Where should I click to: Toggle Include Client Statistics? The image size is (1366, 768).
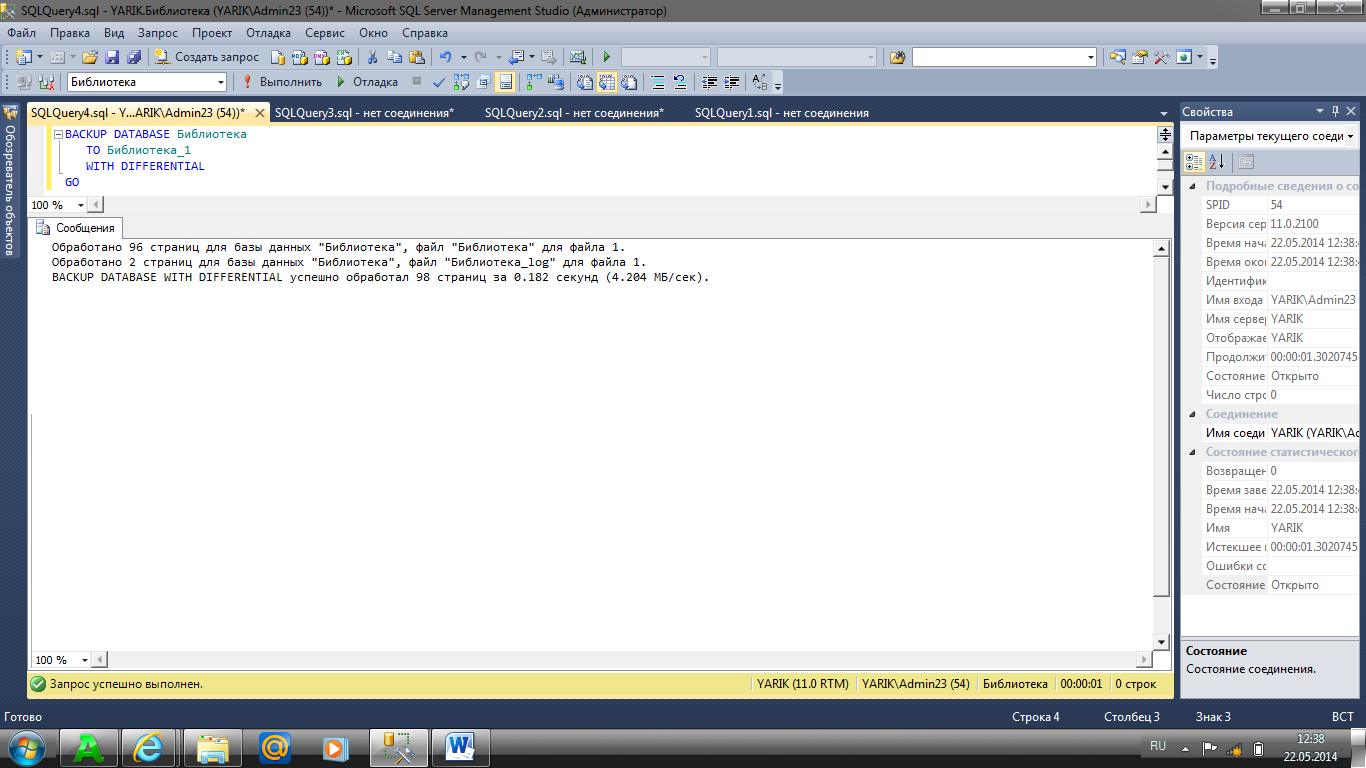click(555, 82)
